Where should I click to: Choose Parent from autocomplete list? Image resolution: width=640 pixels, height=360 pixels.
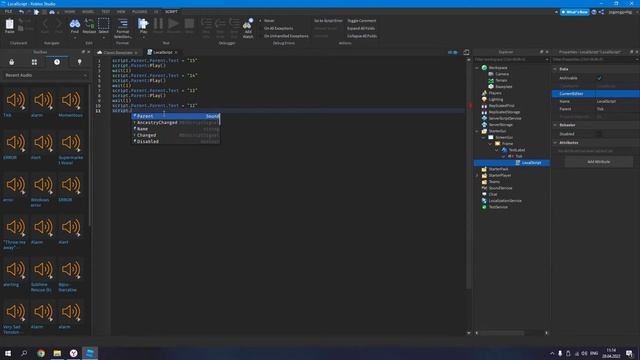(x=176, y=116)
